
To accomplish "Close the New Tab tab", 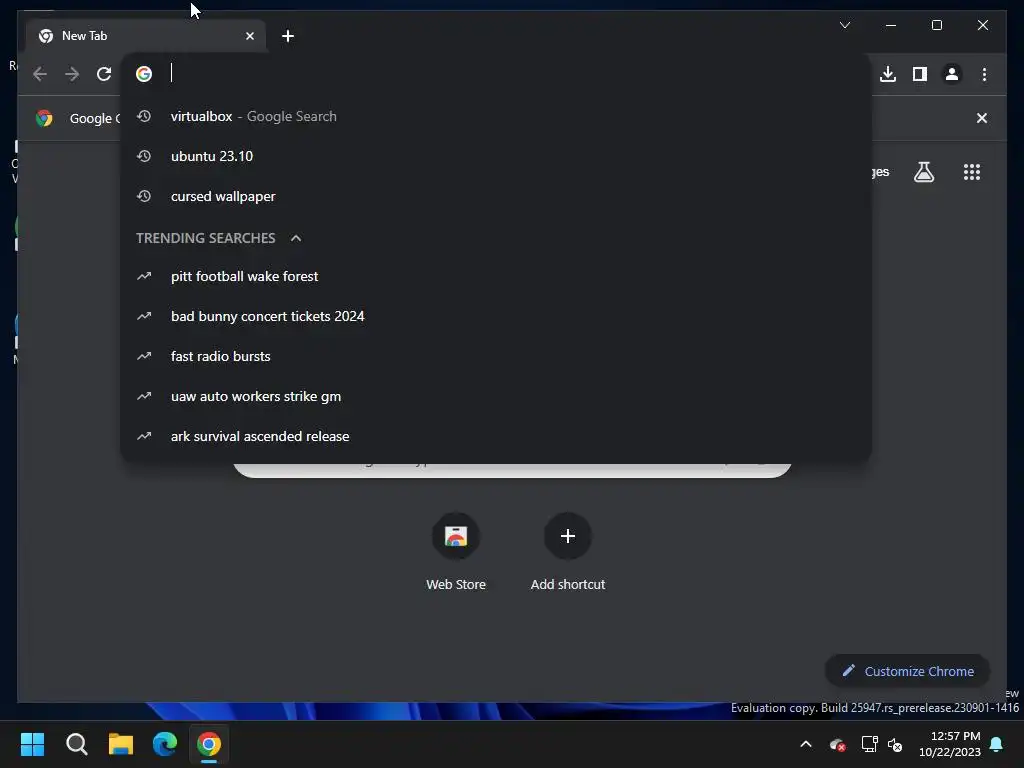I will pos(249,36).
